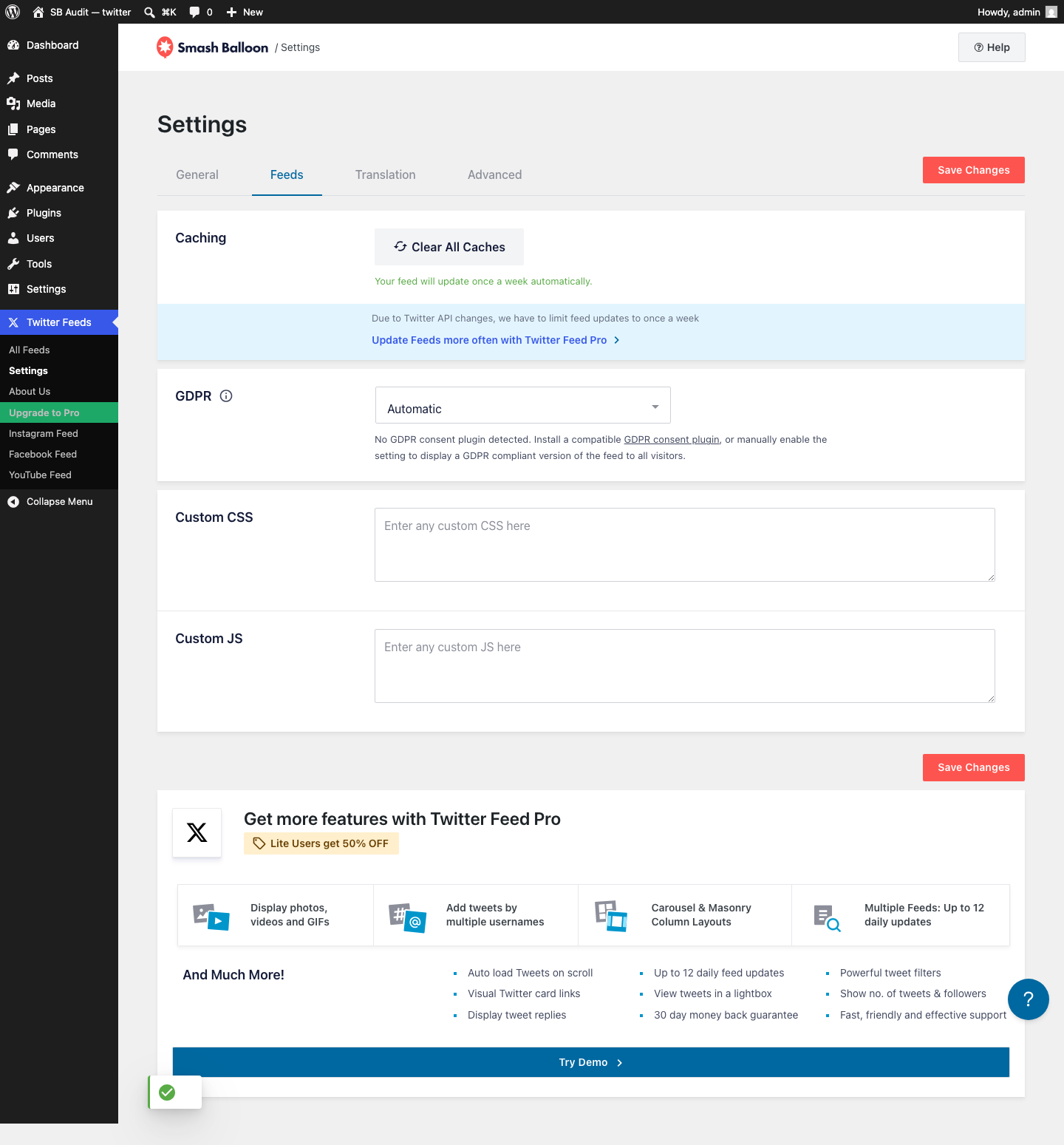Follow Update Feeds more often with Pro link
Image resolution: width=1064 pixels, height=1145 pixels.
point(496,340)
